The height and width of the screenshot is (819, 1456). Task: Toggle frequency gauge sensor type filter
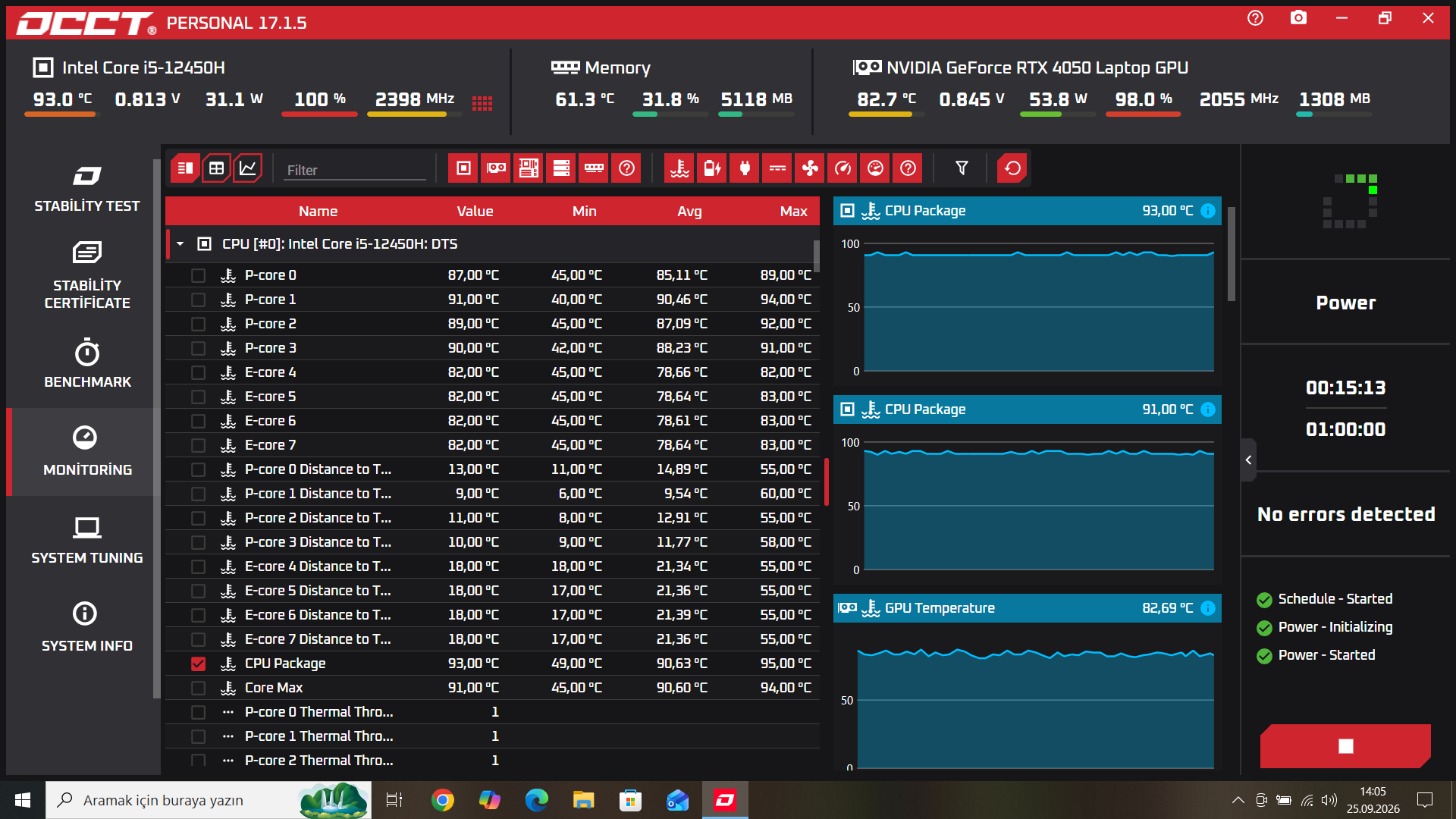pos(843,168)
